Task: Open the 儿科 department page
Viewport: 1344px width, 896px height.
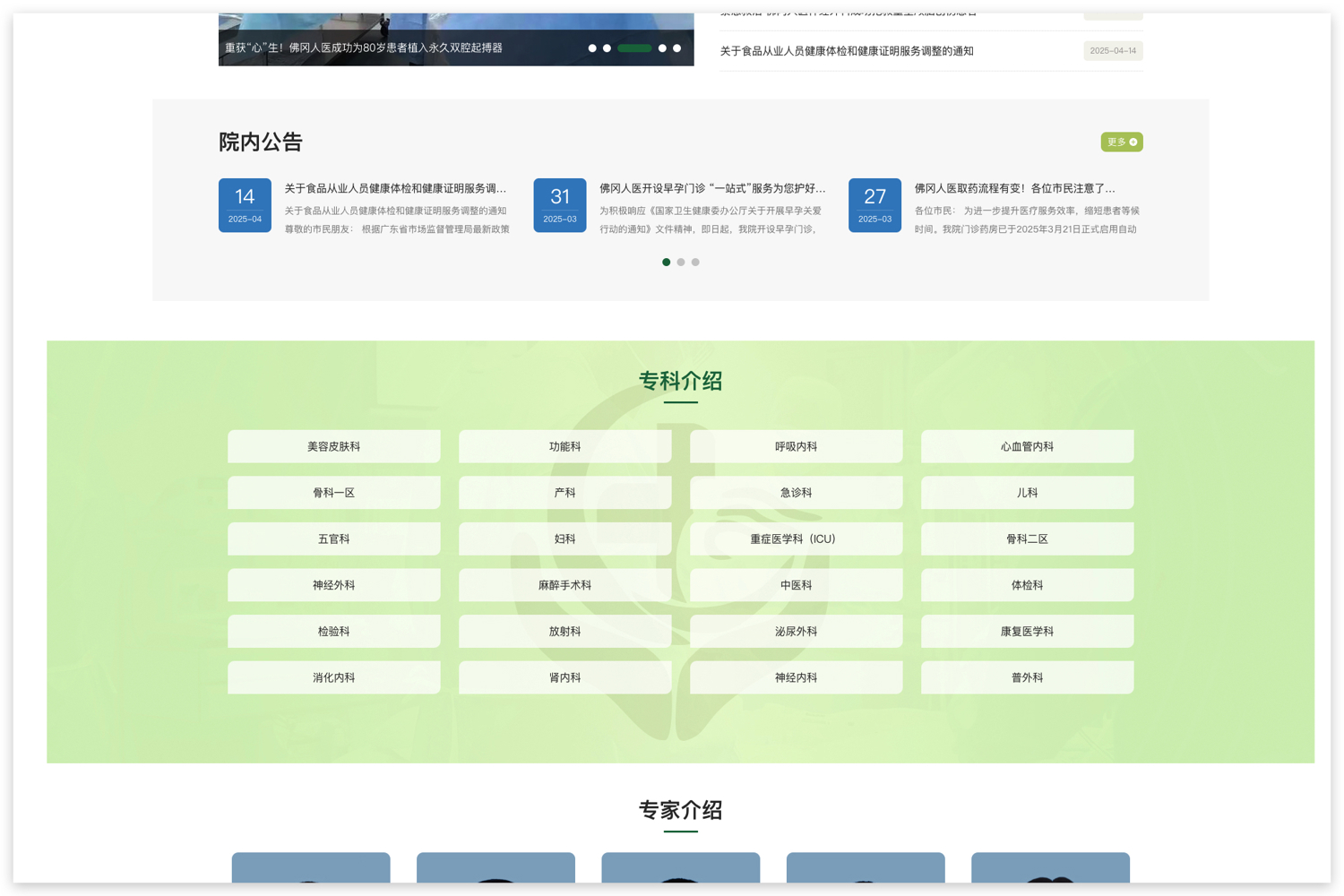Action: [x=1027, y=492]
